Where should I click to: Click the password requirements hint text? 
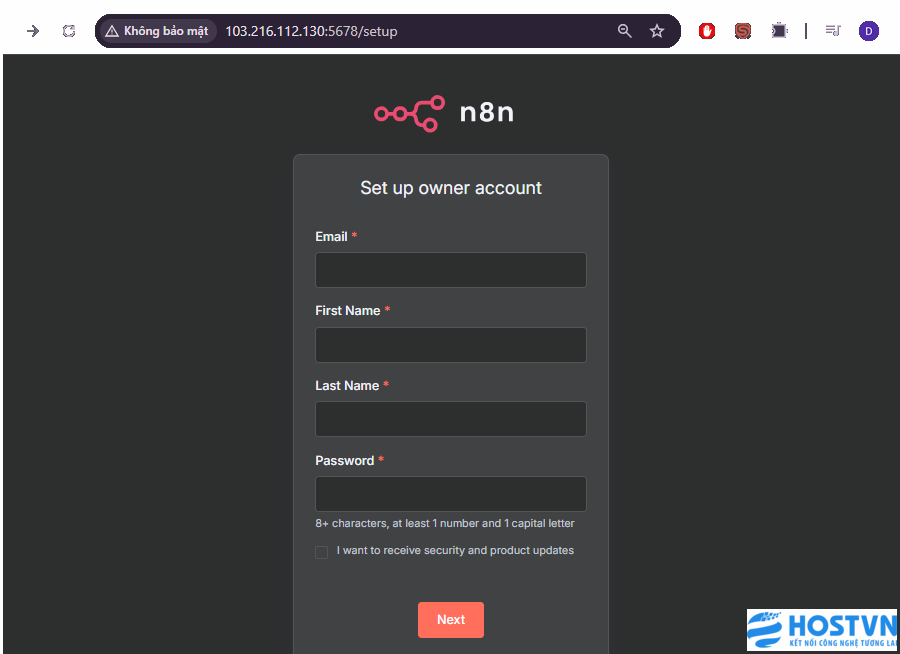[445, 524]
